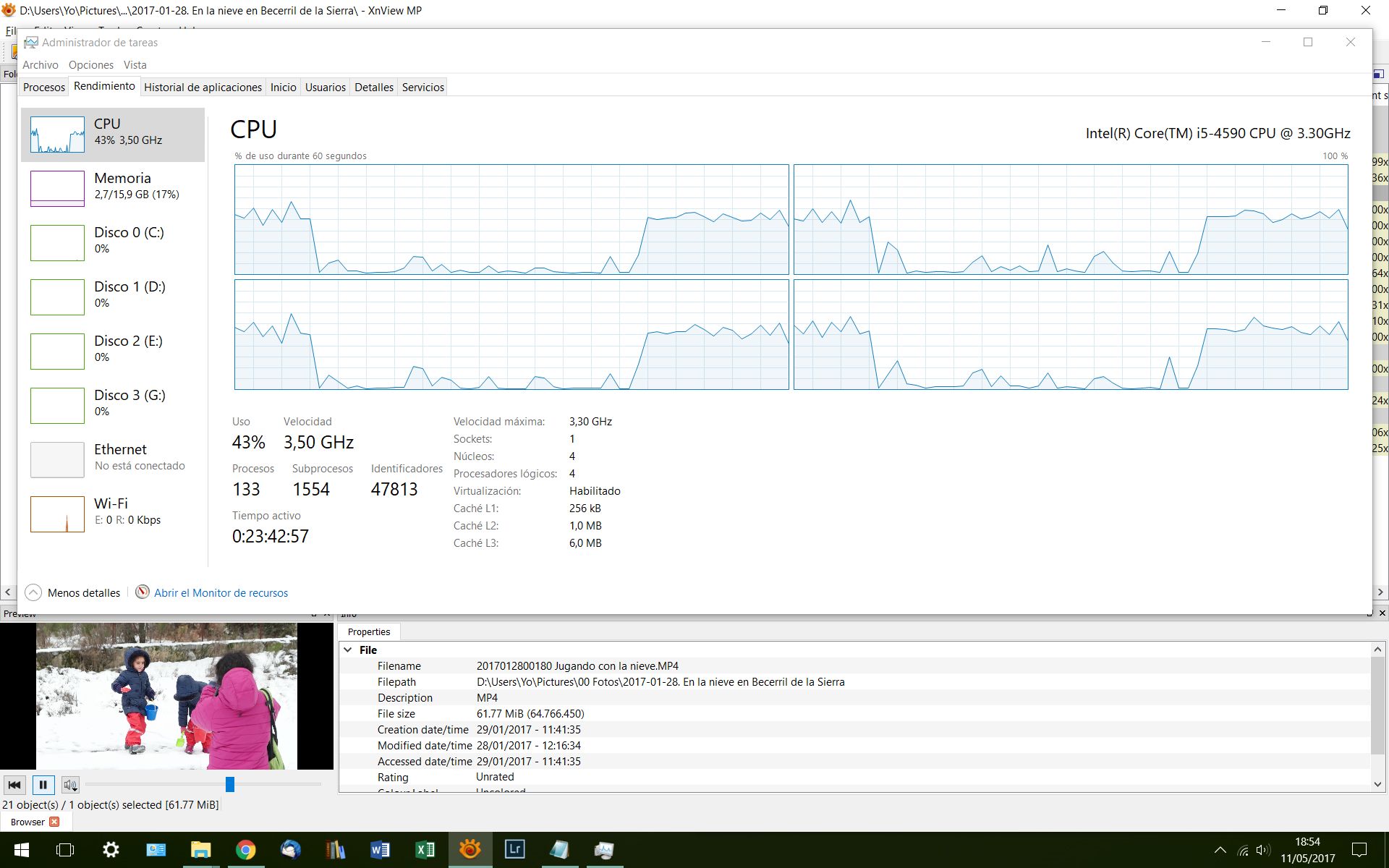Open the Properties tab in Info panel
The height and width of the screenshot is (868, 1389).
[368, 631]
